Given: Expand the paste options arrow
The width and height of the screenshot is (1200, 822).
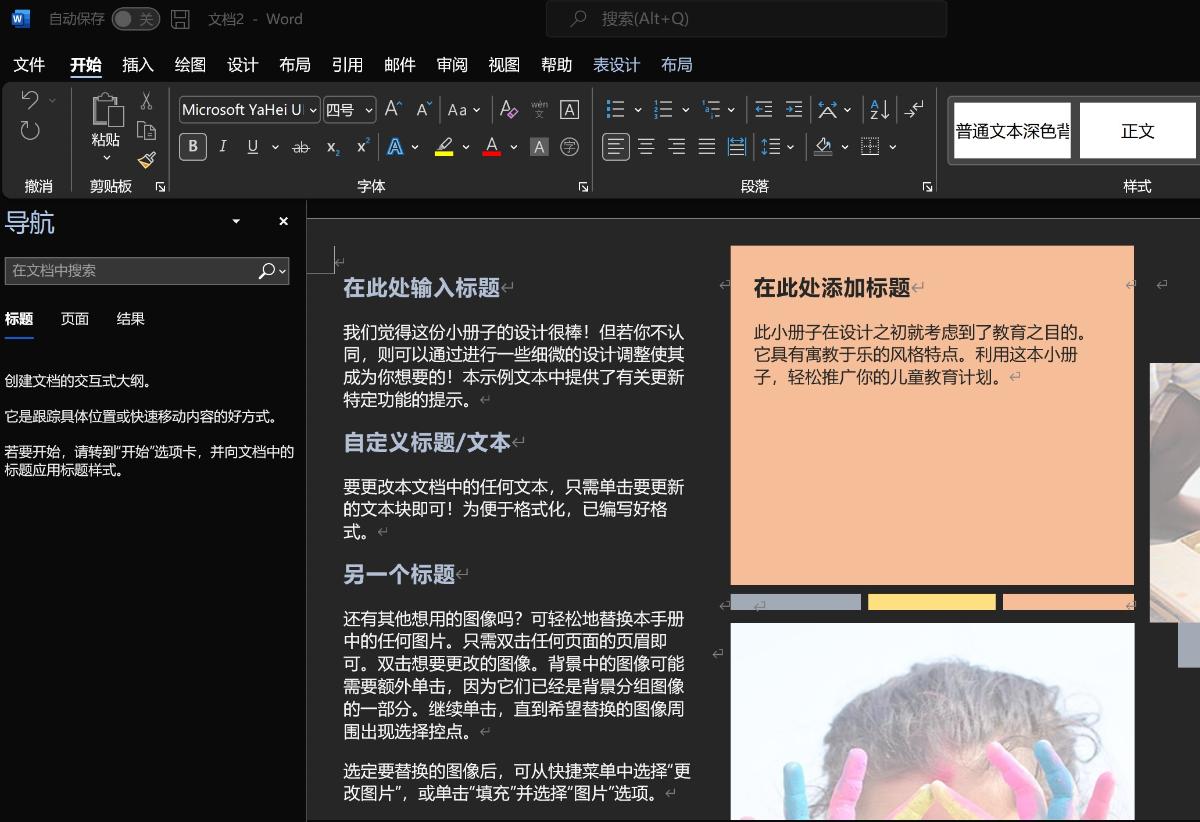Looking at the screenshot, I should pyautogui.click(x=106, y=158).
